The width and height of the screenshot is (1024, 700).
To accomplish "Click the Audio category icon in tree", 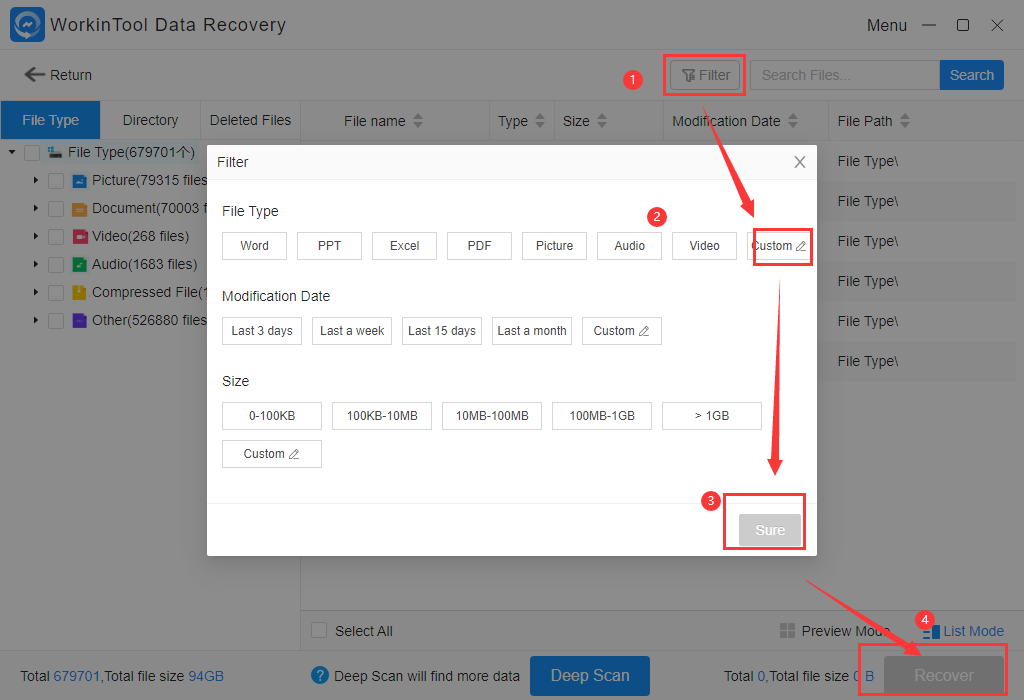I will pyautogui.click(x=80, y=264).
